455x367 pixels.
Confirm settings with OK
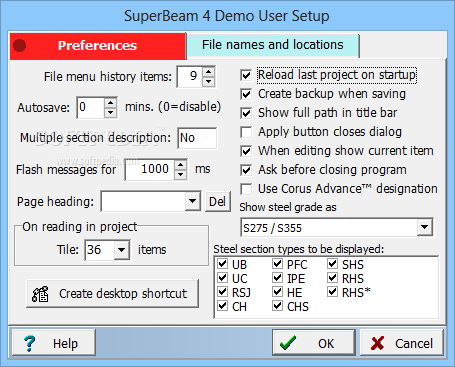pyautogui.click(x=314, y=343)
